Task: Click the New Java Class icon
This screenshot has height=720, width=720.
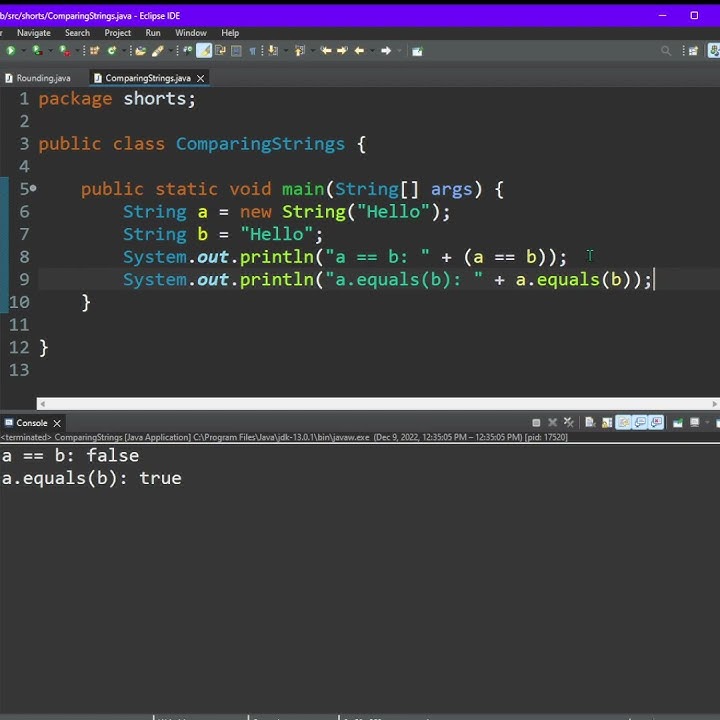Action: pyautogui.click(x=111, y=51)
